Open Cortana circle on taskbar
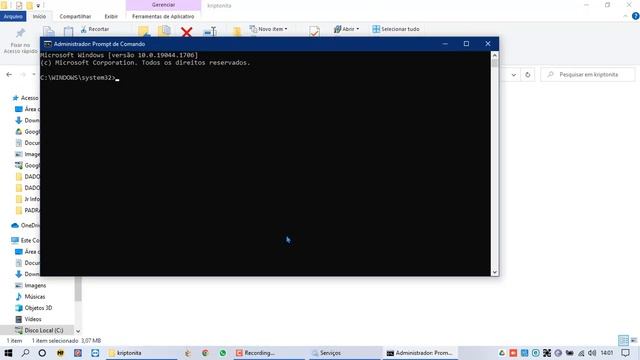 pos(42,353)
